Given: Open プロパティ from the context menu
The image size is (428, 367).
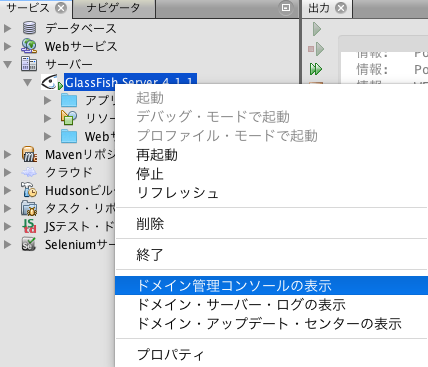Looking at the screenshot, I should pyautogui.click(x=271, y=354).
